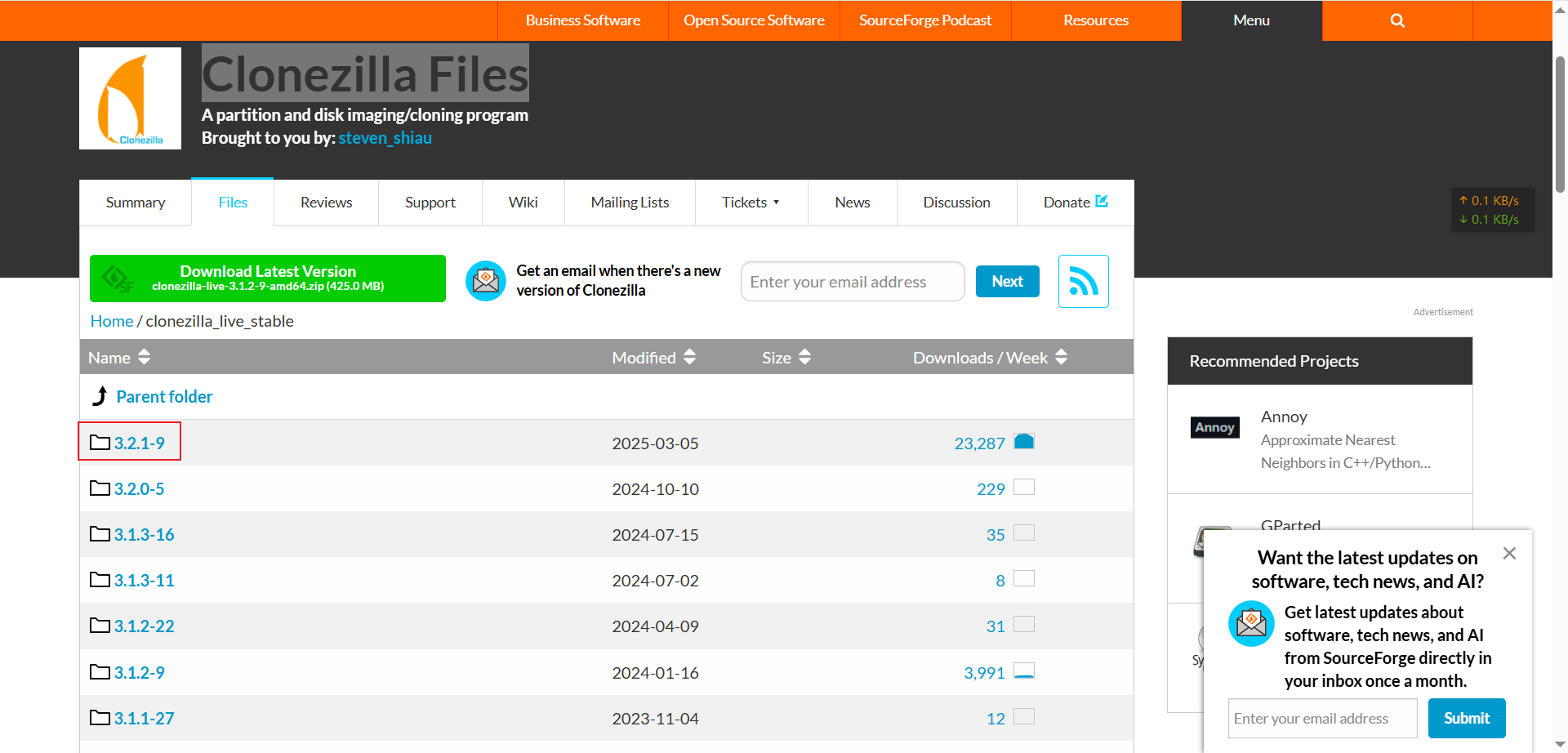Click folder icon beside 3.1.3-11
Screen dimensions: 1568x753
click(100, 580)
